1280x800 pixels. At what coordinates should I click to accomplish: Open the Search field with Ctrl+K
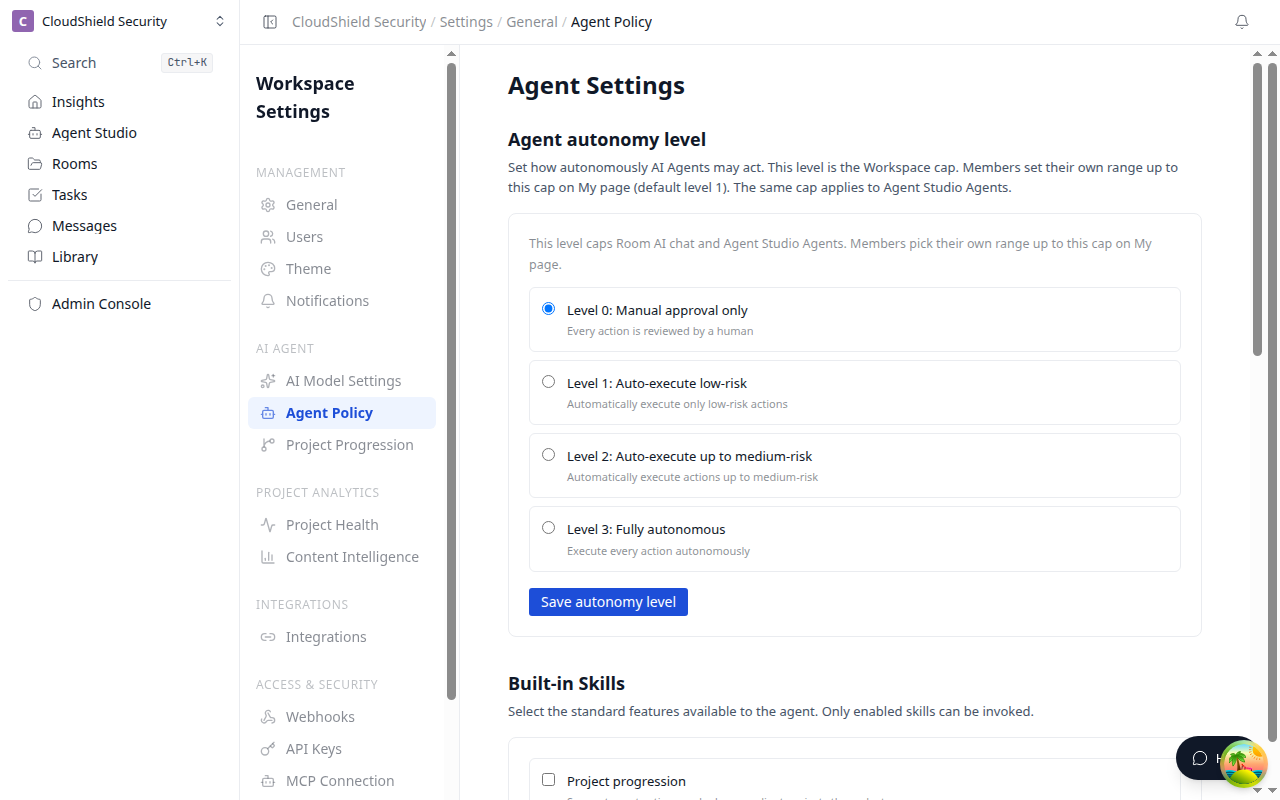click(120, 63)
